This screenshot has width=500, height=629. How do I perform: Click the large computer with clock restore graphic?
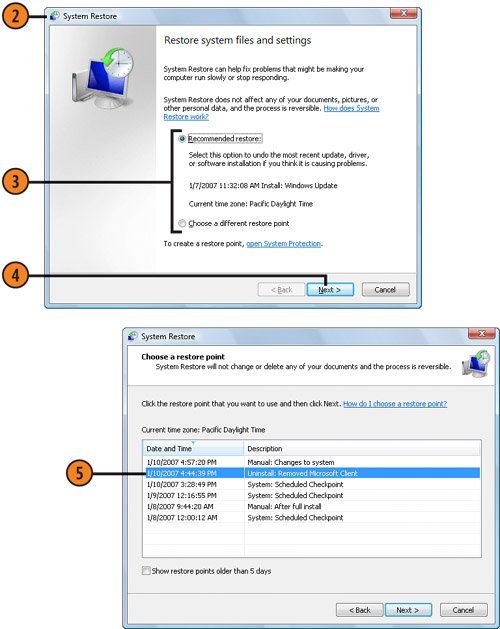tap(102, 79)
